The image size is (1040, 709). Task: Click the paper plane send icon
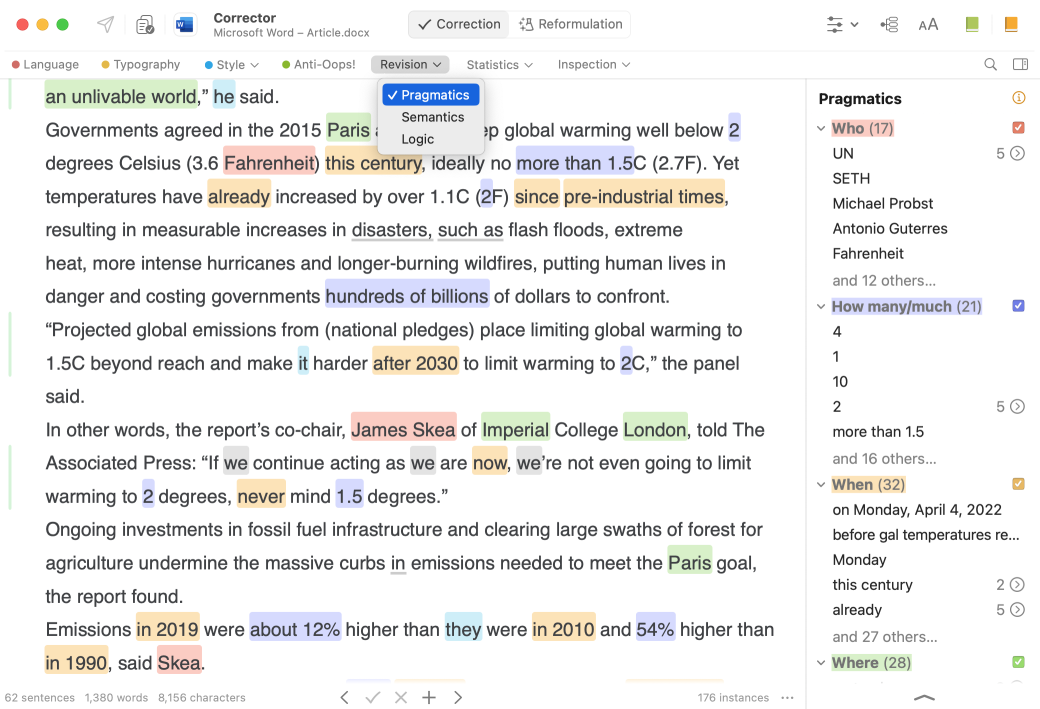pyautogui.click(x=105, y=25)
